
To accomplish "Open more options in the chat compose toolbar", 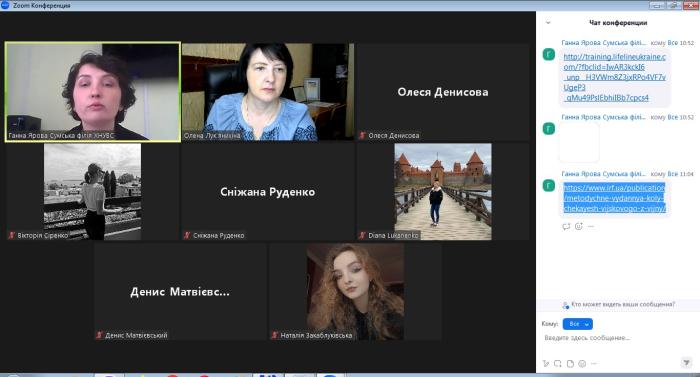I will click(x=594, y=364).
